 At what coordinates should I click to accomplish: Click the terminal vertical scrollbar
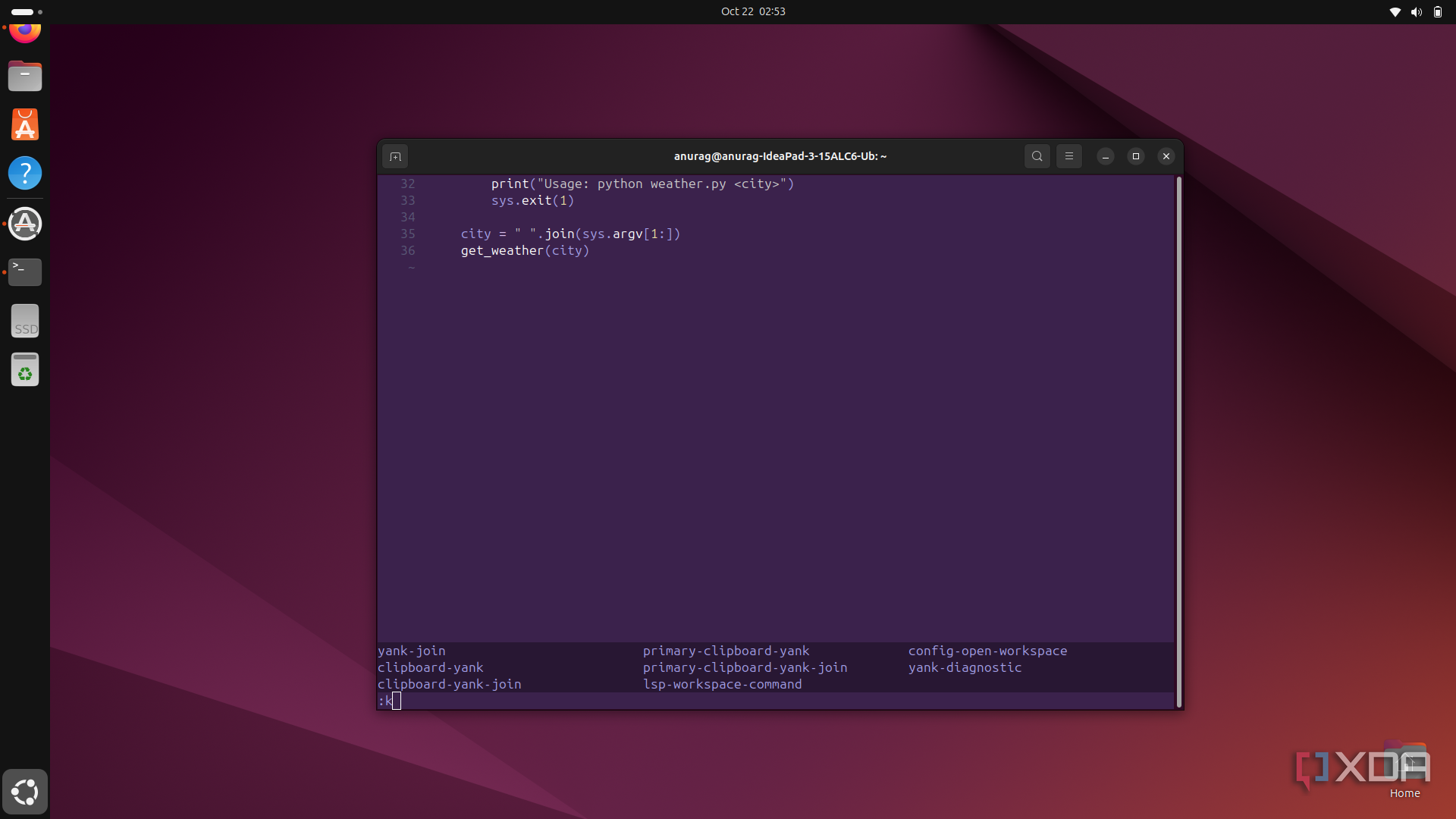coord(1178,440)
